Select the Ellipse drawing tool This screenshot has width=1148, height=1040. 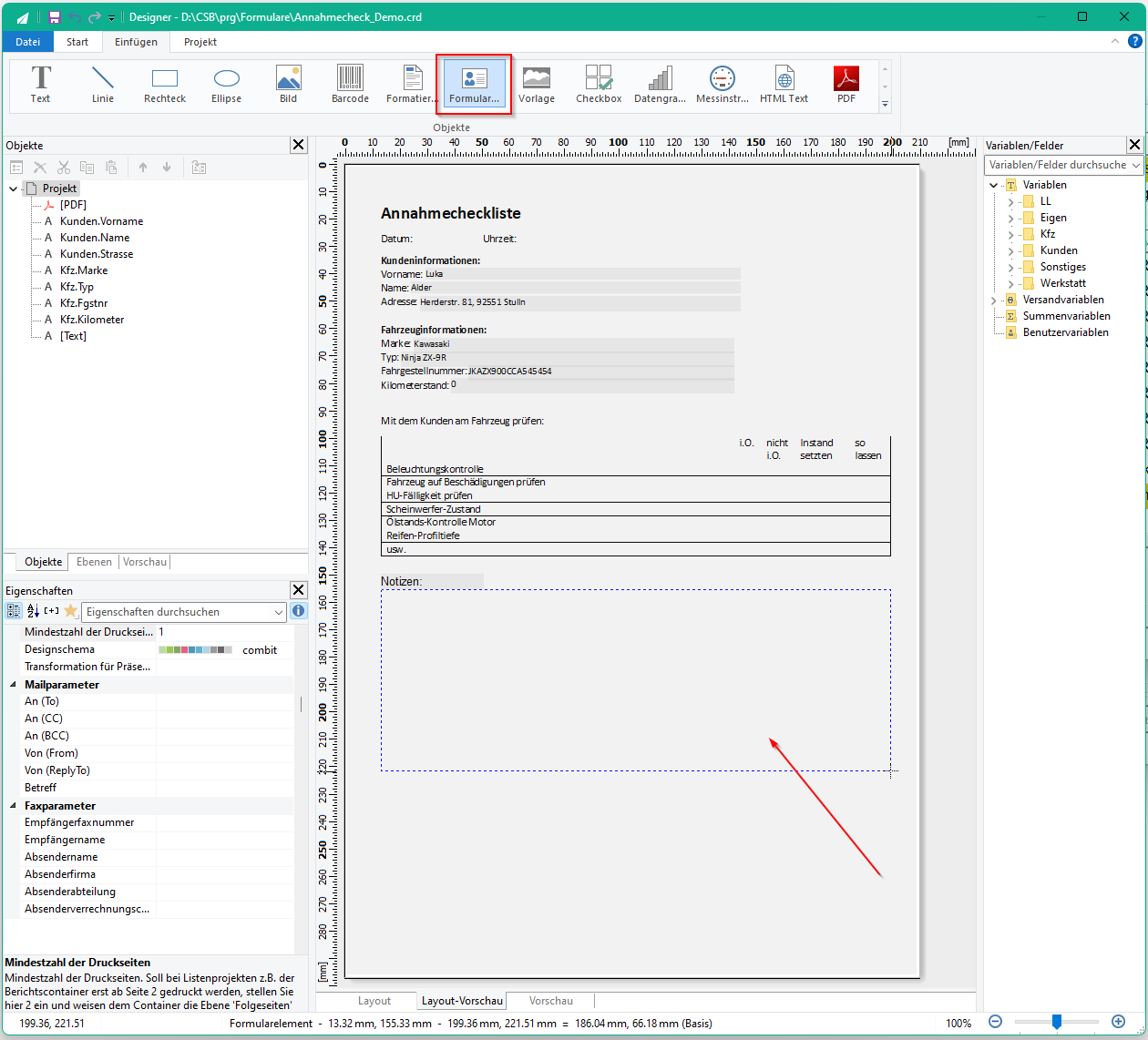point(226,84)
